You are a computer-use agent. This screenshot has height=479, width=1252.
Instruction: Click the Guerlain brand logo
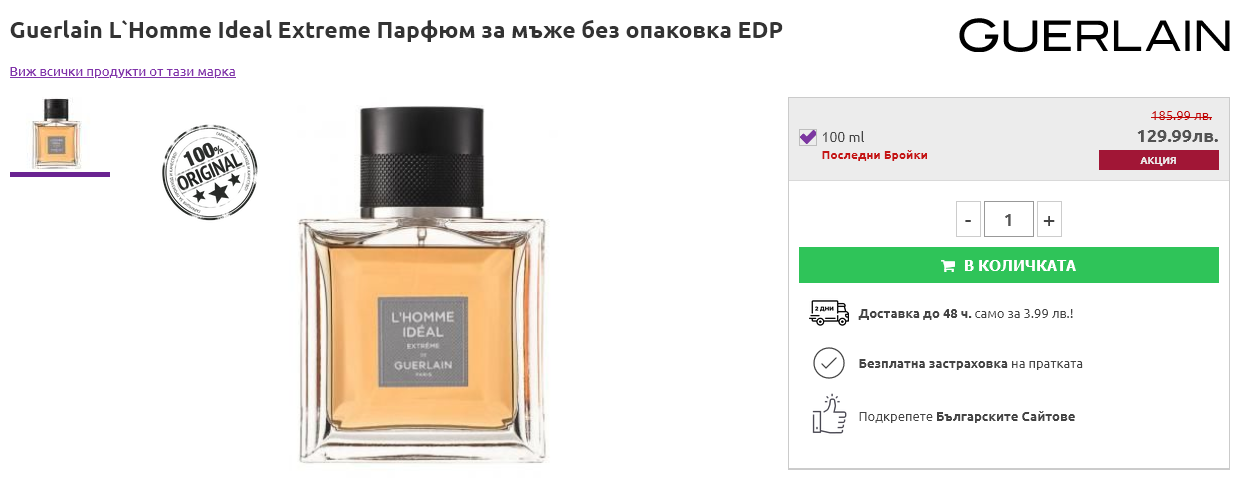(x=1094, y=36)
